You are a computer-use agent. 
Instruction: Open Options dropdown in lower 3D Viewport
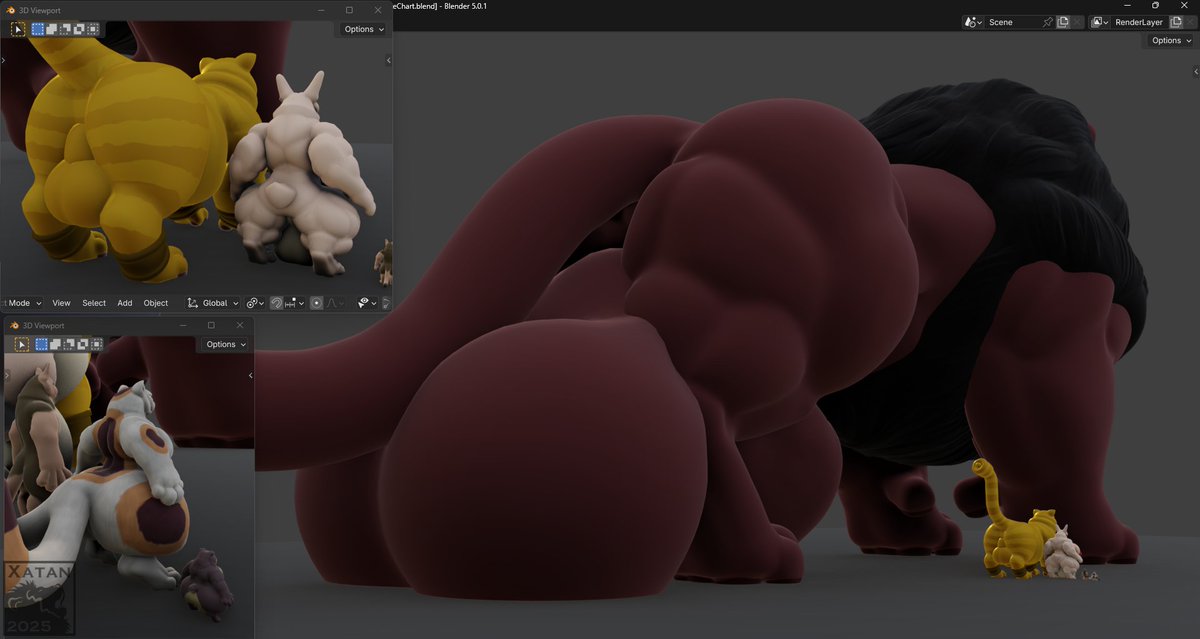click(x=225, y=344)
